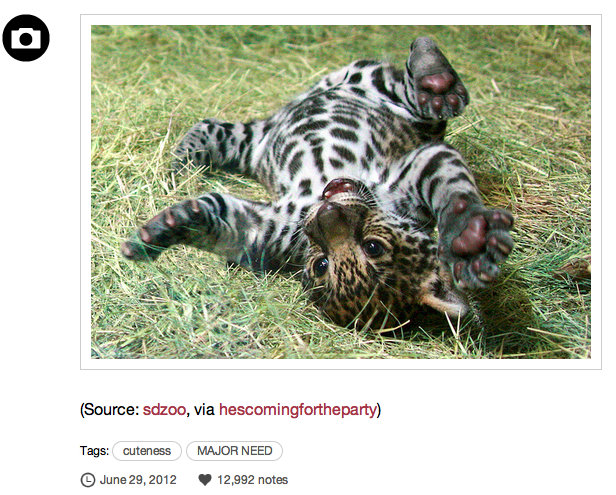The image size is (616, 495).
Task: Click the heart icon beside notes
Action: 205,480
